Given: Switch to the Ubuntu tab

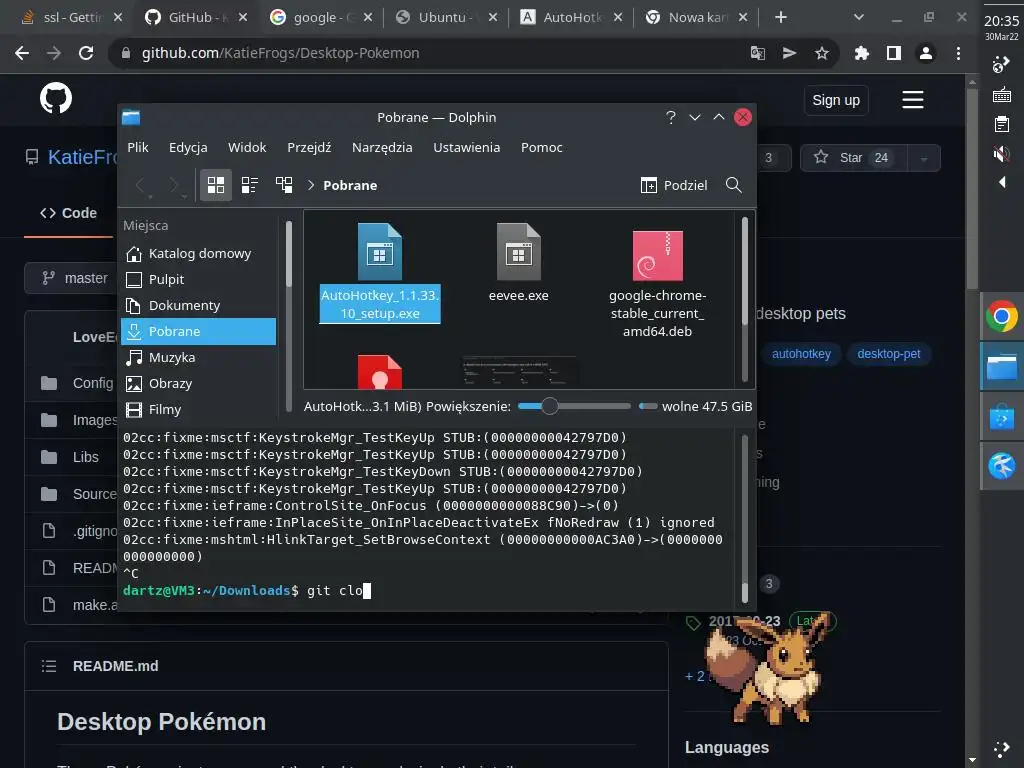Looking at the screenshot, I should click(x=446, y=18).
